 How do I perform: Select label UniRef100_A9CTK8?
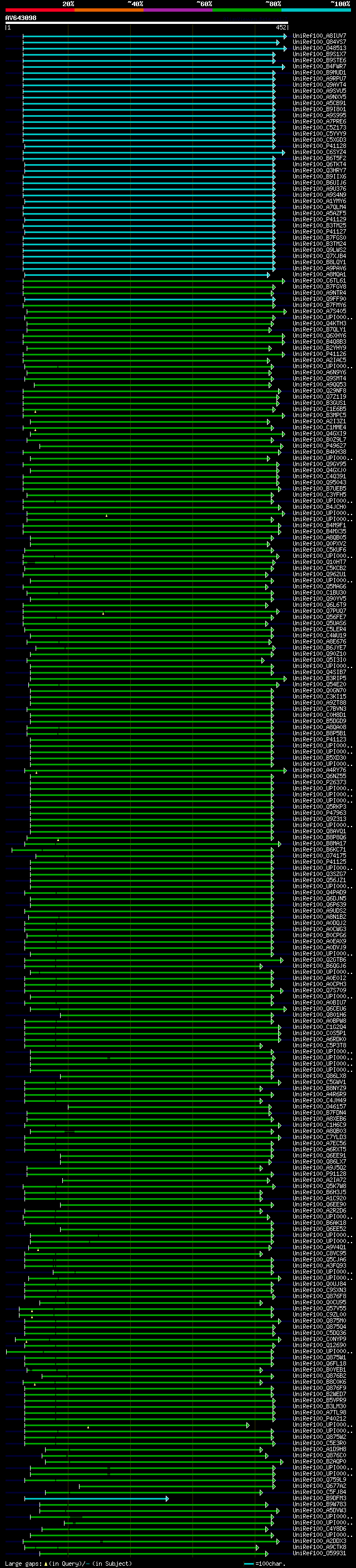tap(319, 1547)
